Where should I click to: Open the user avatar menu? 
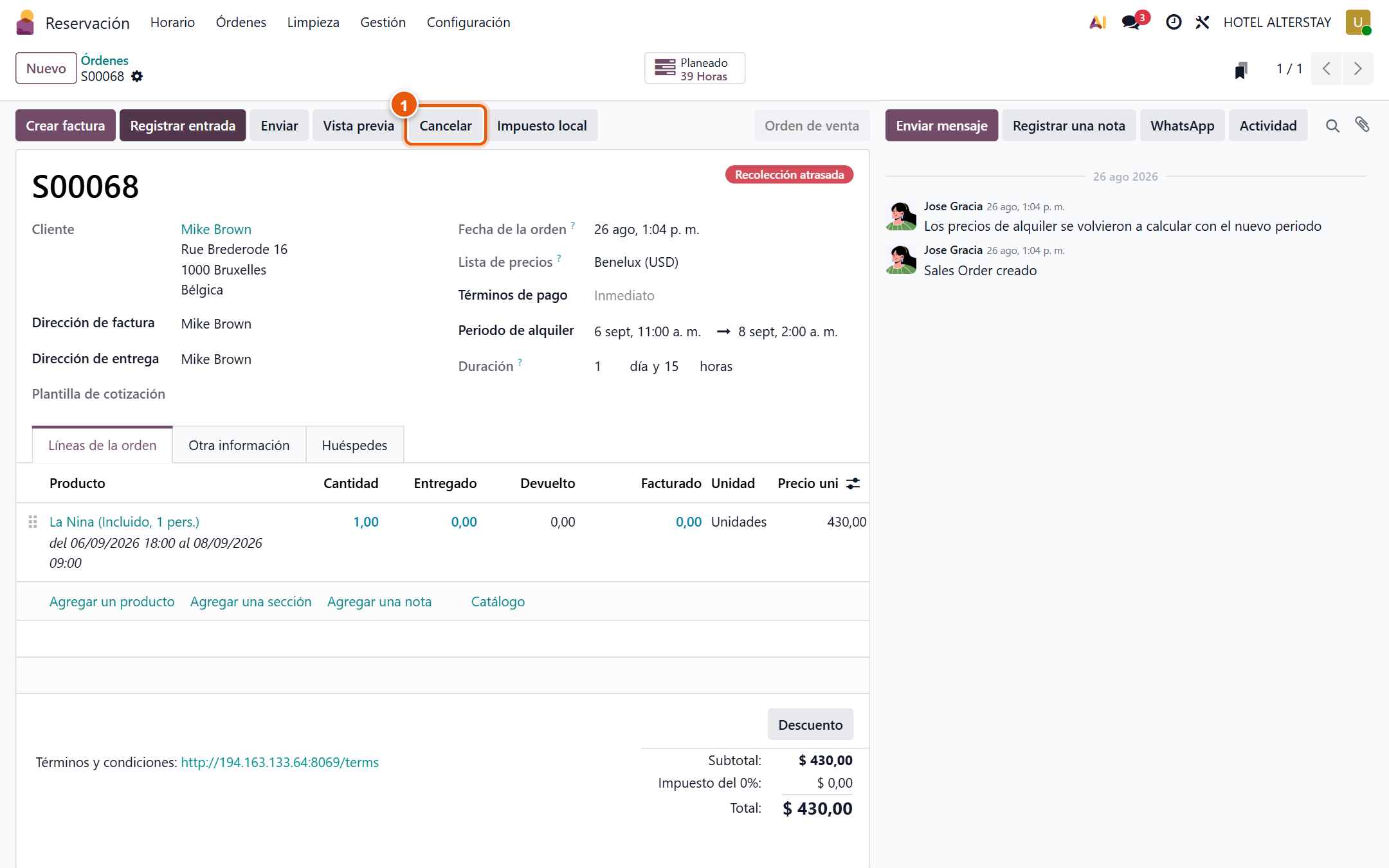(x=1358, y=23)
